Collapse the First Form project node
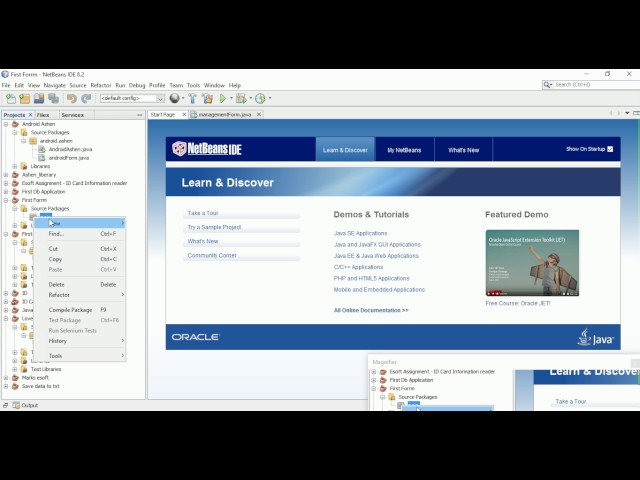640x480 pixels. [x=6, y=200]
